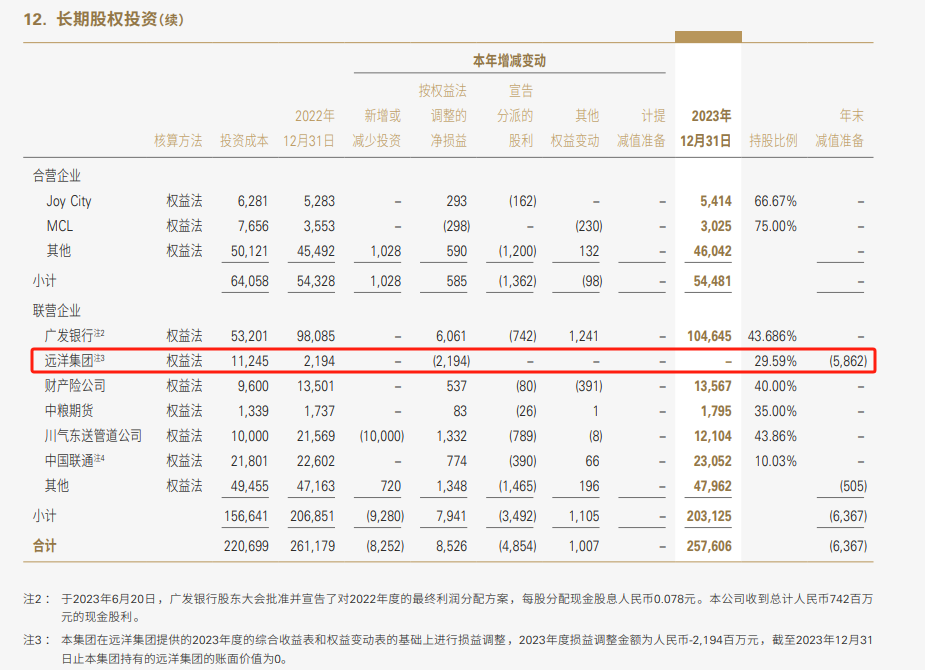Select the 本年增减变动 column group header
Screen dimensions: 925x670
click(508, 60)
